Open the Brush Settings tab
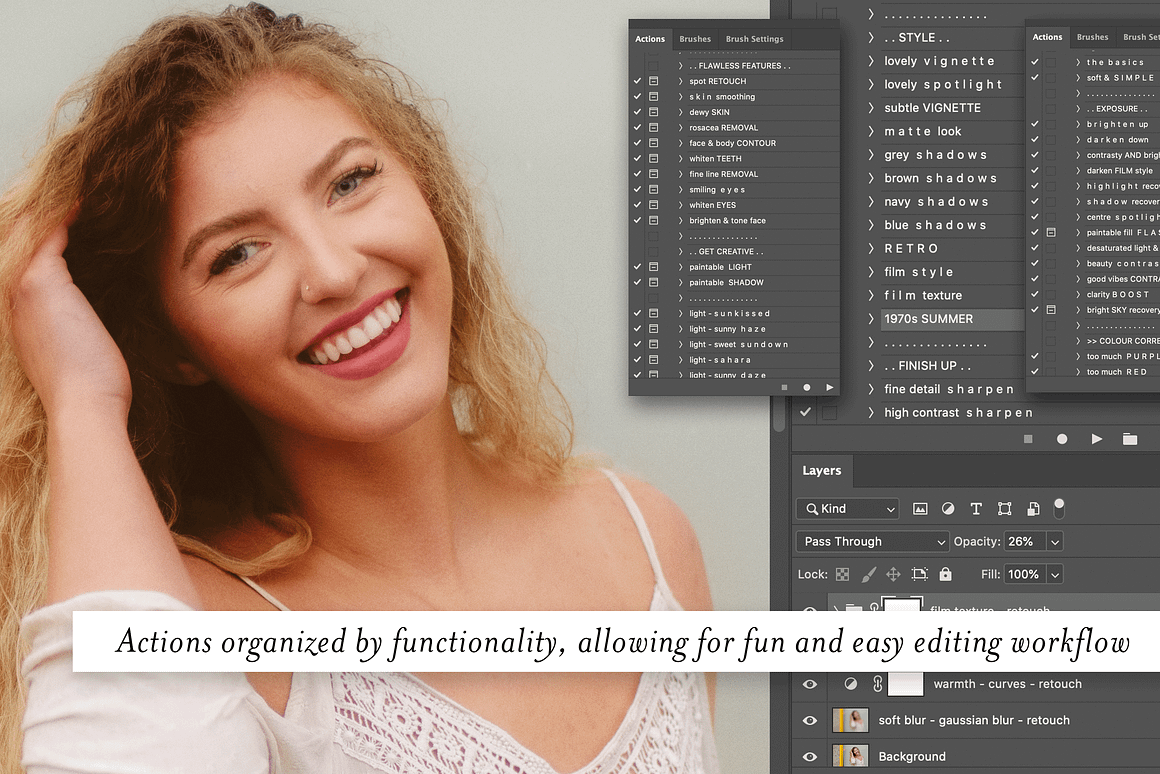Viewport: 1160px width, 774px height. pos(754,39)
